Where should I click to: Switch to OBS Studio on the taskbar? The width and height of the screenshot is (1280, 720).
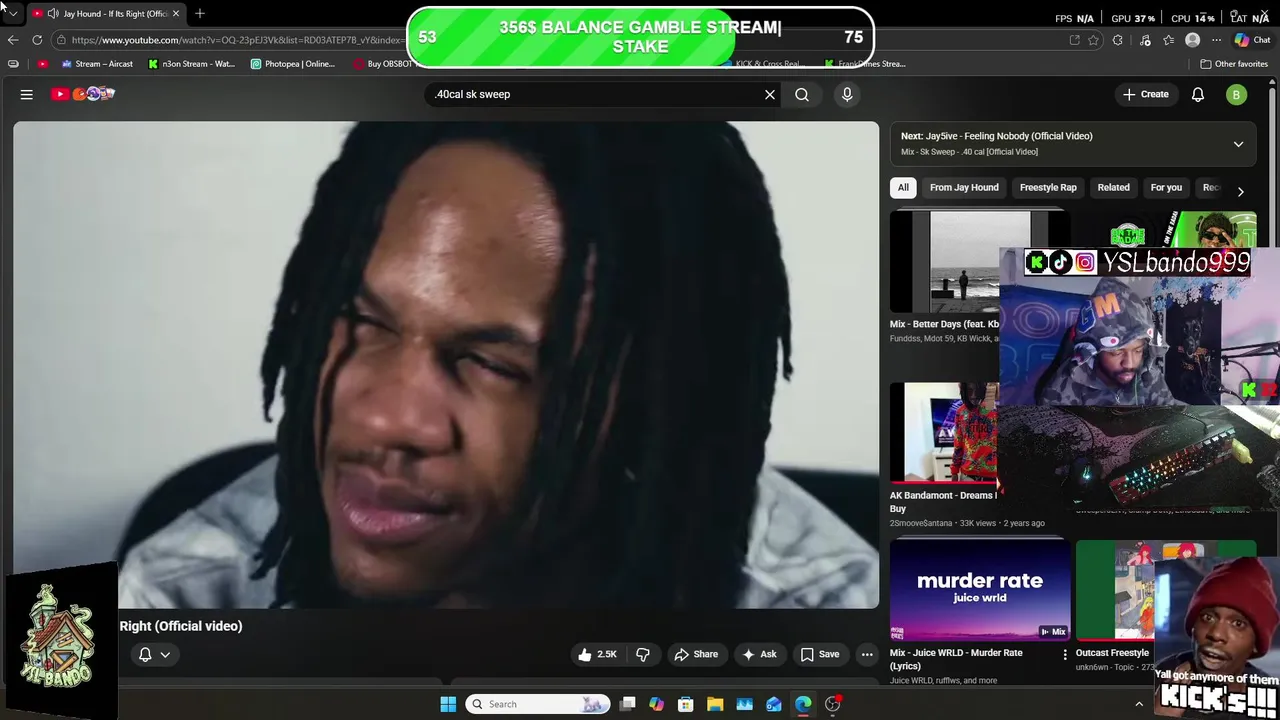(833, 704)
